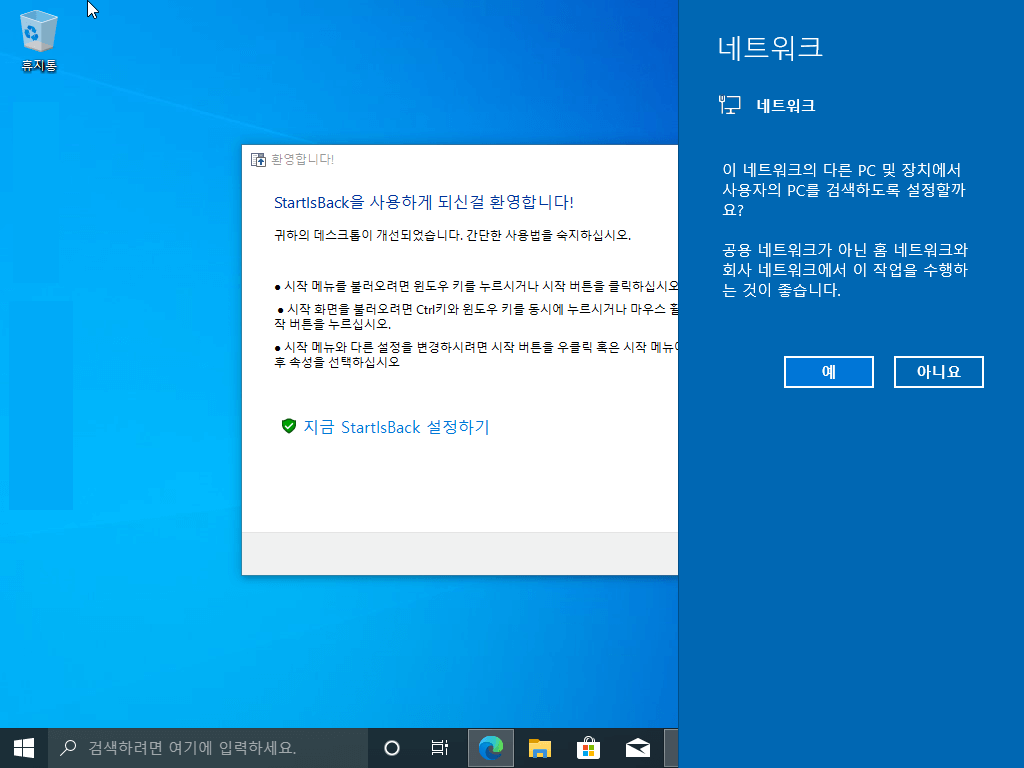This screenshot has height=768, width=1024.
Task: Click the green shield icon beside setup link
Action: coord(289,426)
